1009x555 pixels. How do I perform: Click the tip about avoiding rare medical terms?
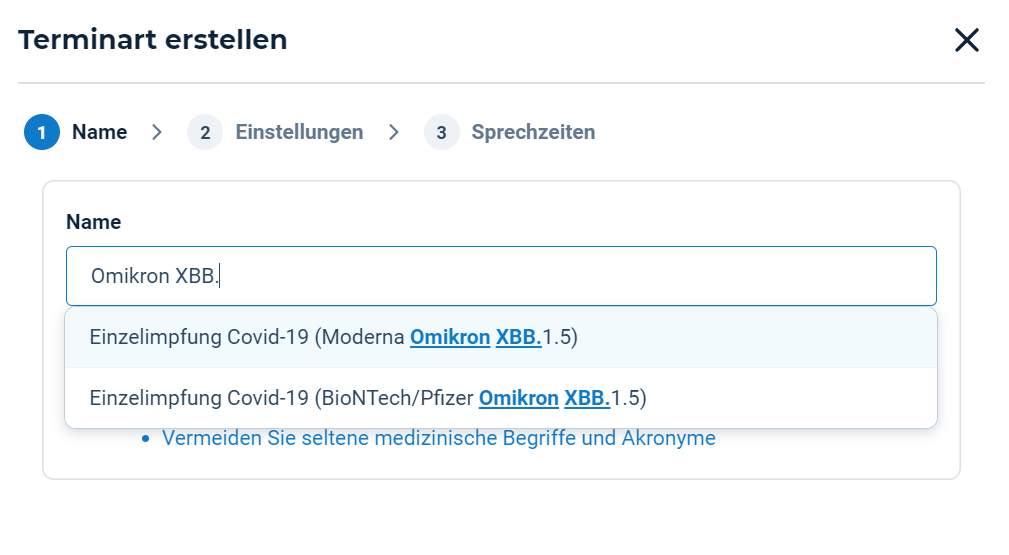438,438
